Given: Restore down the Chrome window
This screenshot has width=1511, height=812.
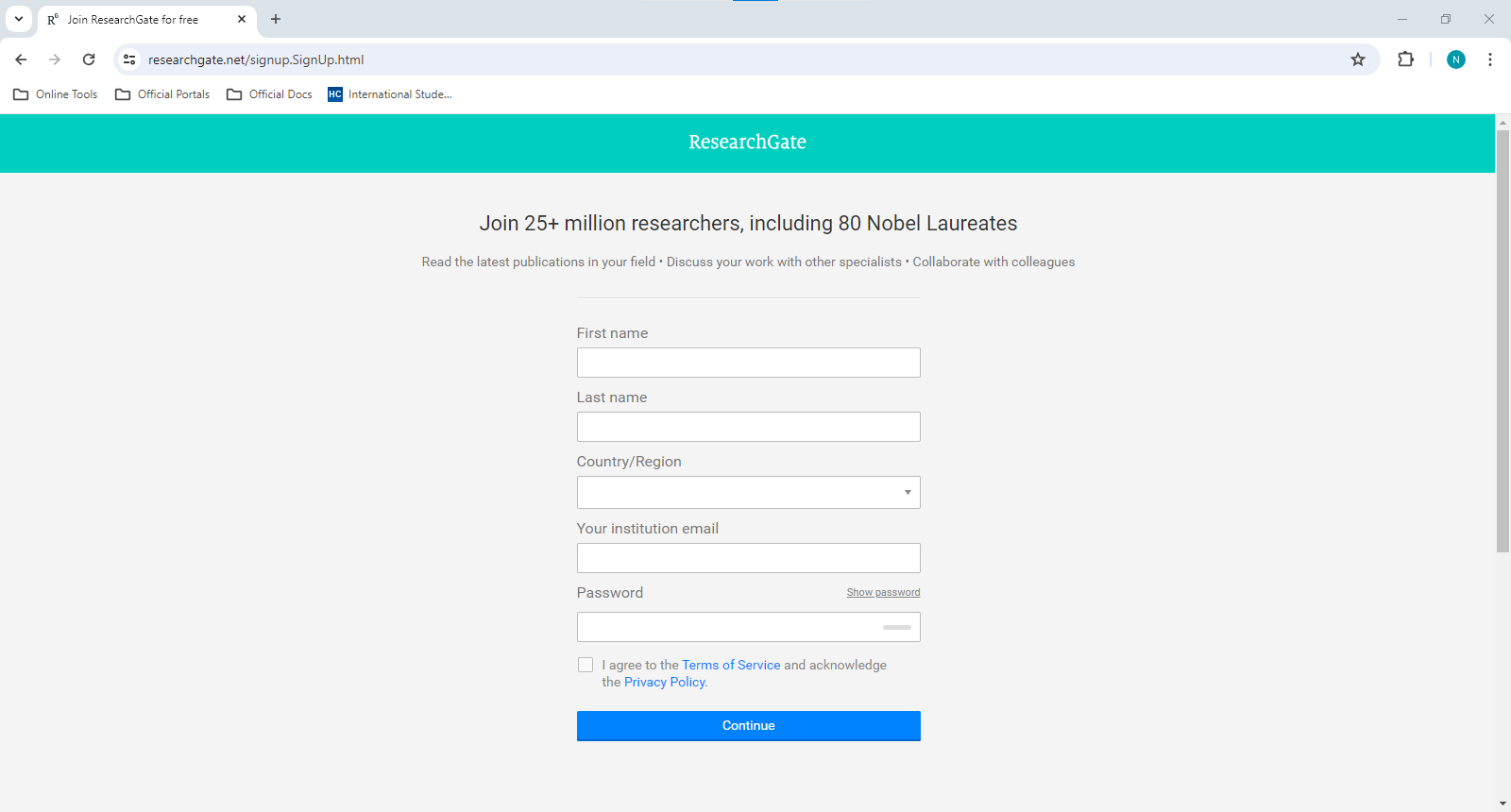Looking at the screenshot, I should point(1446,19).
